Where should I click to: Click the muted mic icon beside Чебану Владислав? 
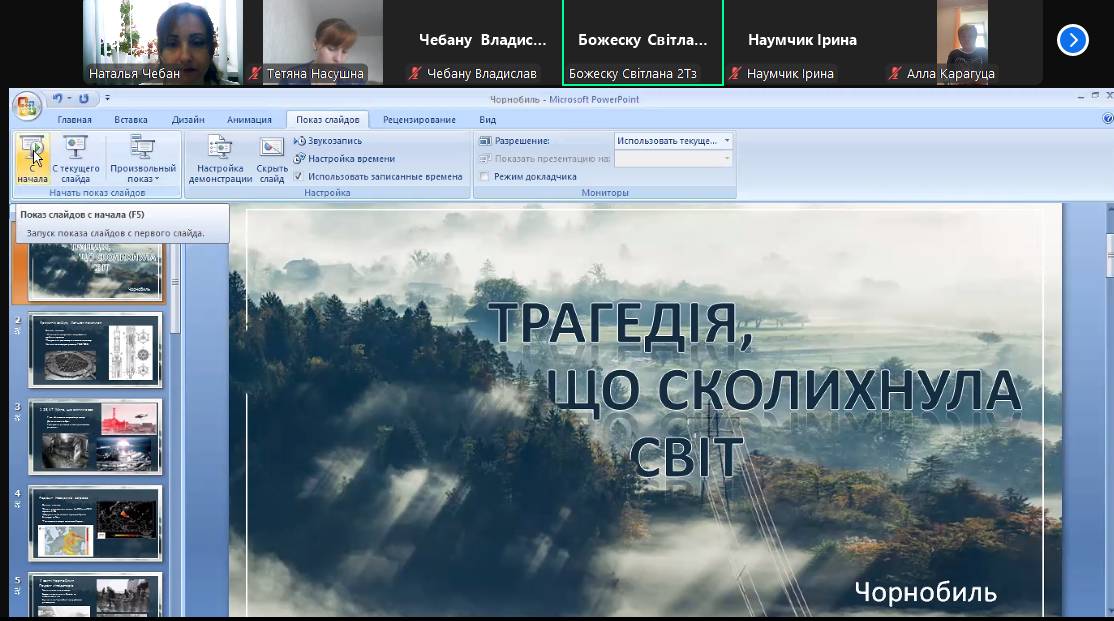pos(415,73)
